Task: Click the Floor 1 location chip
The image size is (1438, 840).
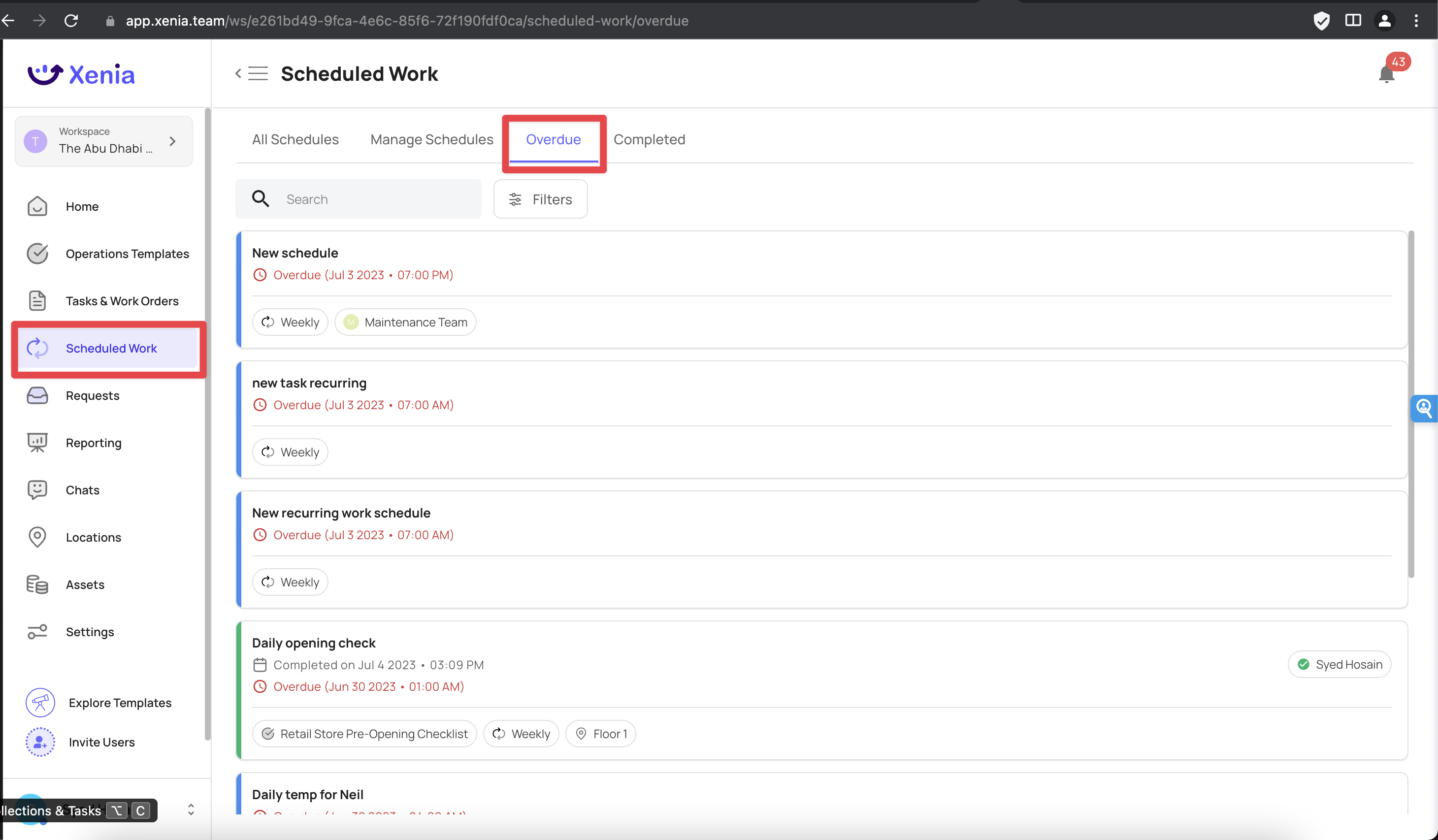Action: [x=600, y=734]
